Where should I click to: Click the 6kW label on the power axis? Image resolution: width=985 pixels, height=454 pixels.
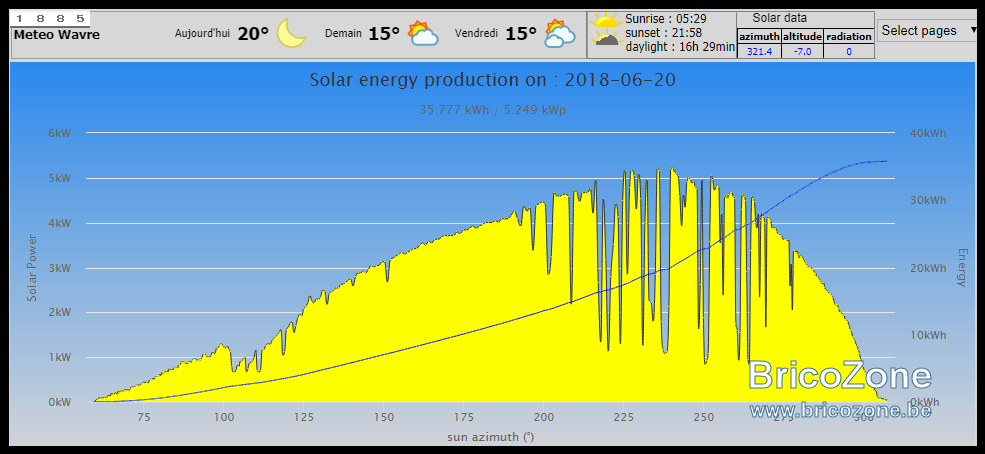(x=60, y=133)
